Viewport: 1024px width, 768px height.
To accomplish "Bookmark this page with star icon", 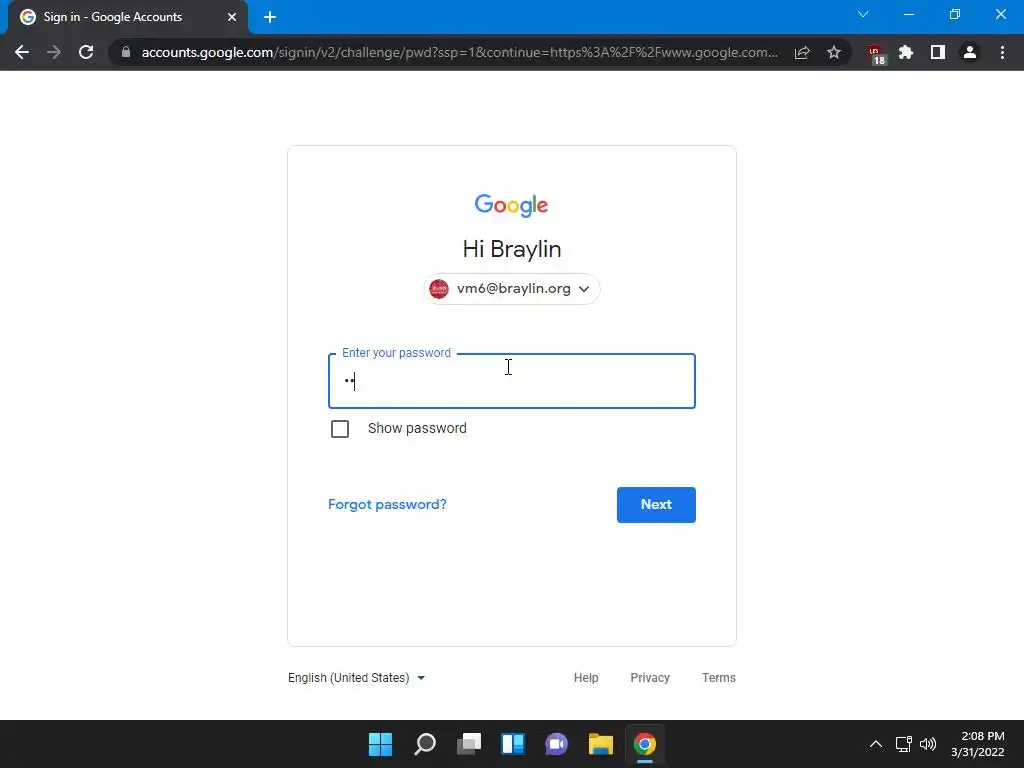I will coord(834,52).
